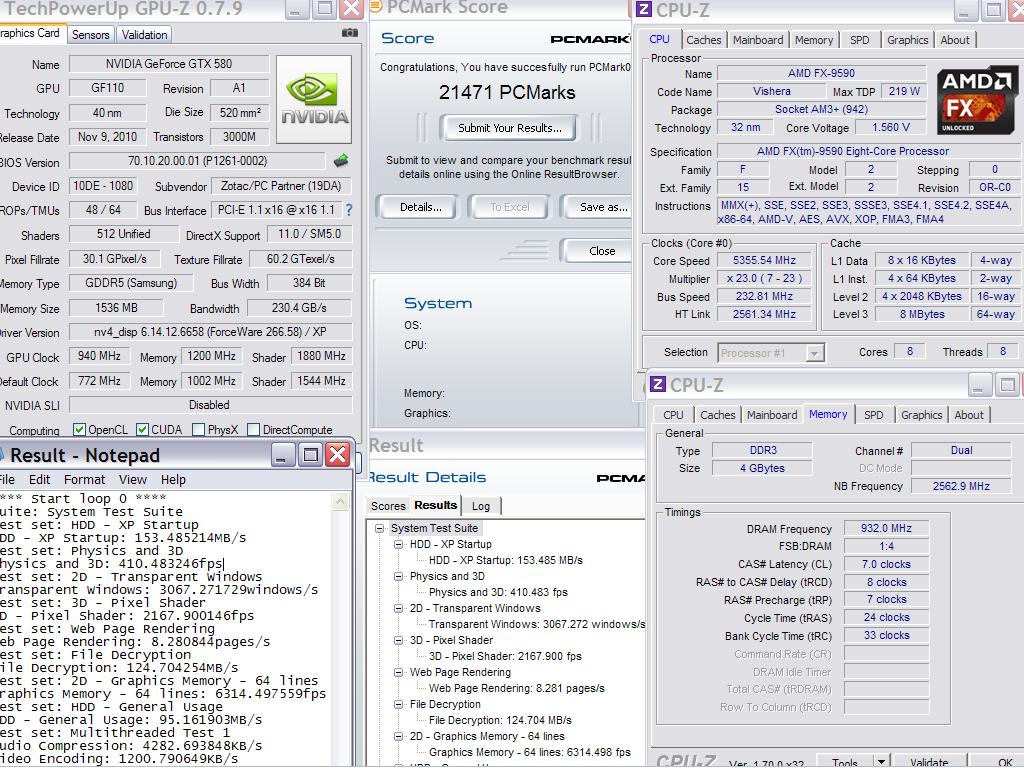1024x768 pixels.
Task: Collapse the 3D - Pixel Shader node
Action: [398, 640]
